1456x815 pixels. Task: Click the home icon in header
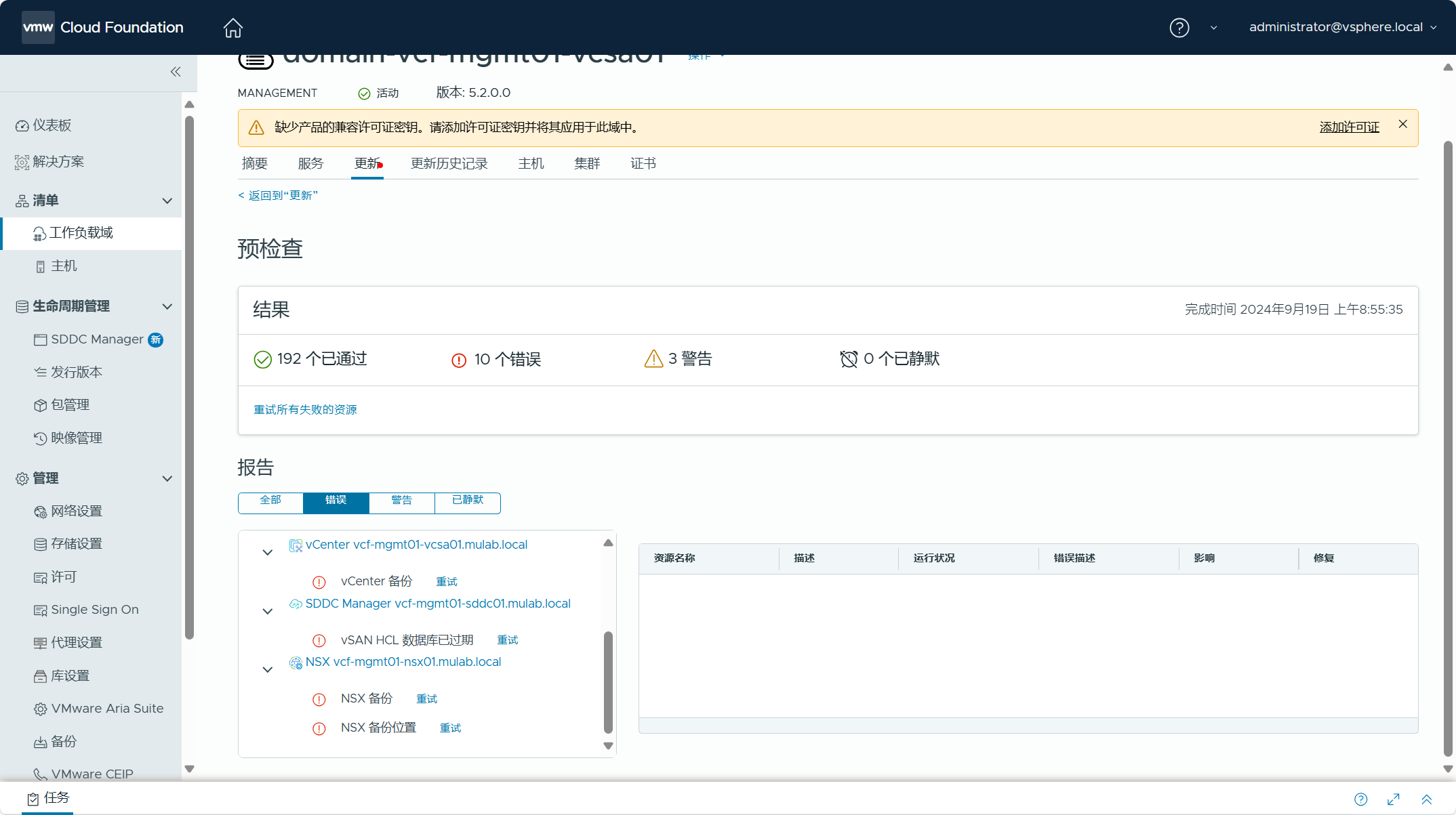click(x=232, y=28)
